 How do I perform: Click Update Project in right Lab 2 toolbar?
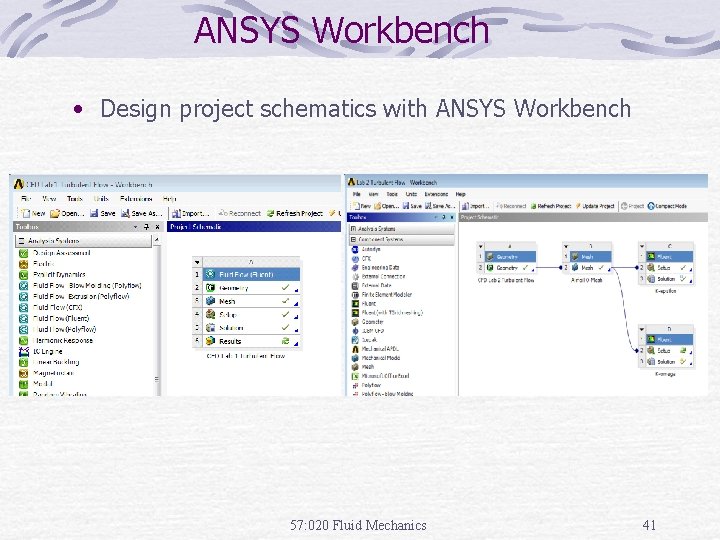595,206
